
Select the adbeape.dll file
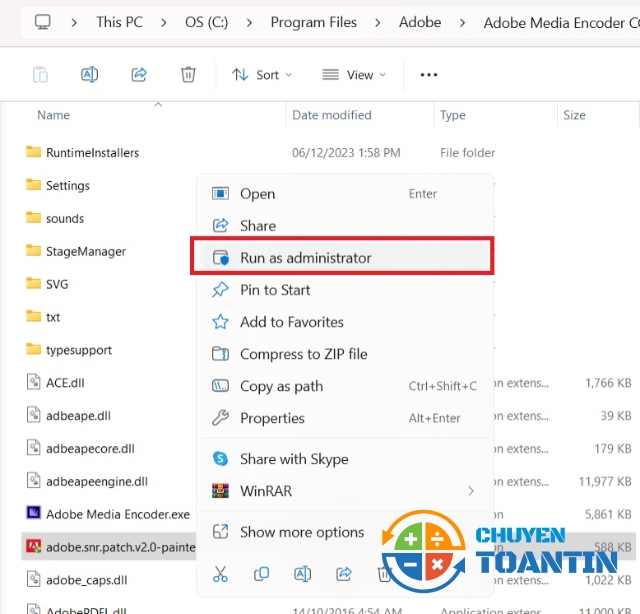tap(78, 416)
